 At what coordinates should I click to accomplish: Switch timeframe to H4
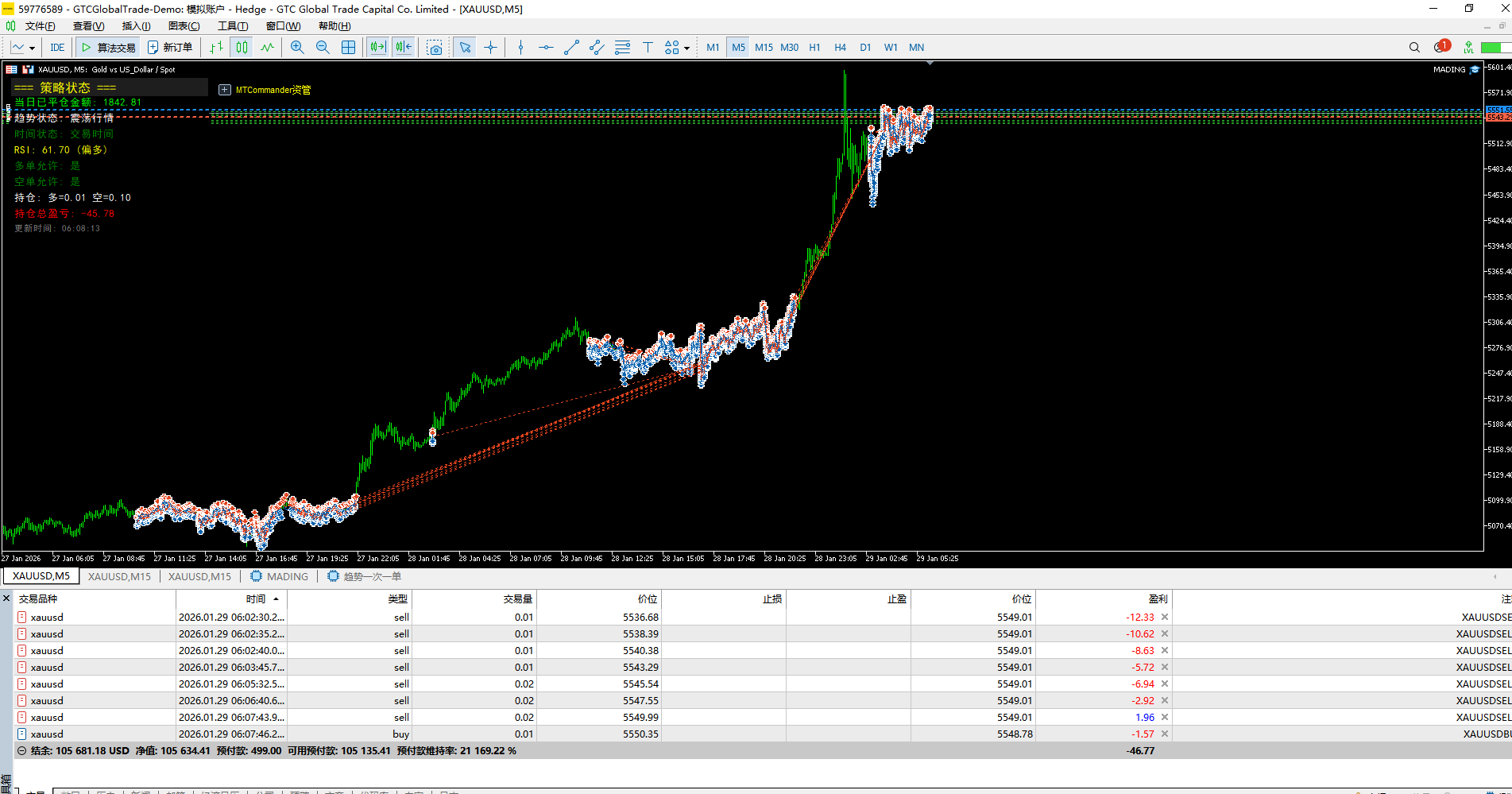click(x=840, y=48)
